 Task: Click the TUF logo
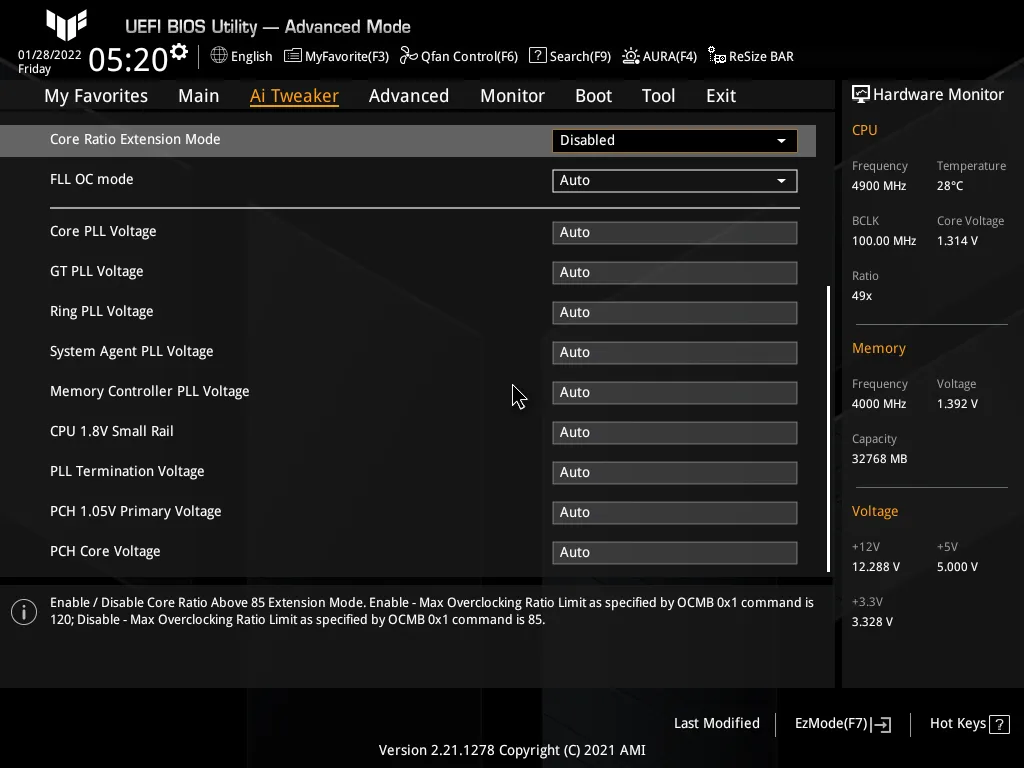66,25
